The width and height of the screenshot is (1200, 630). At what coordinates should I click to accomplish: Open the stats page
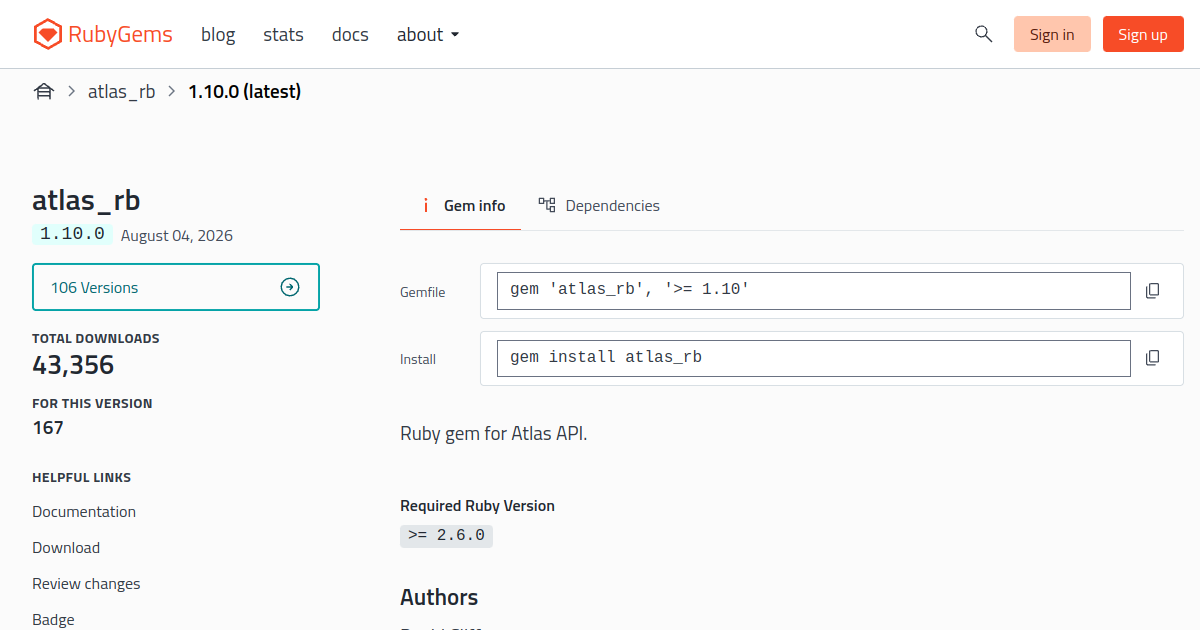tap(283, 35)
